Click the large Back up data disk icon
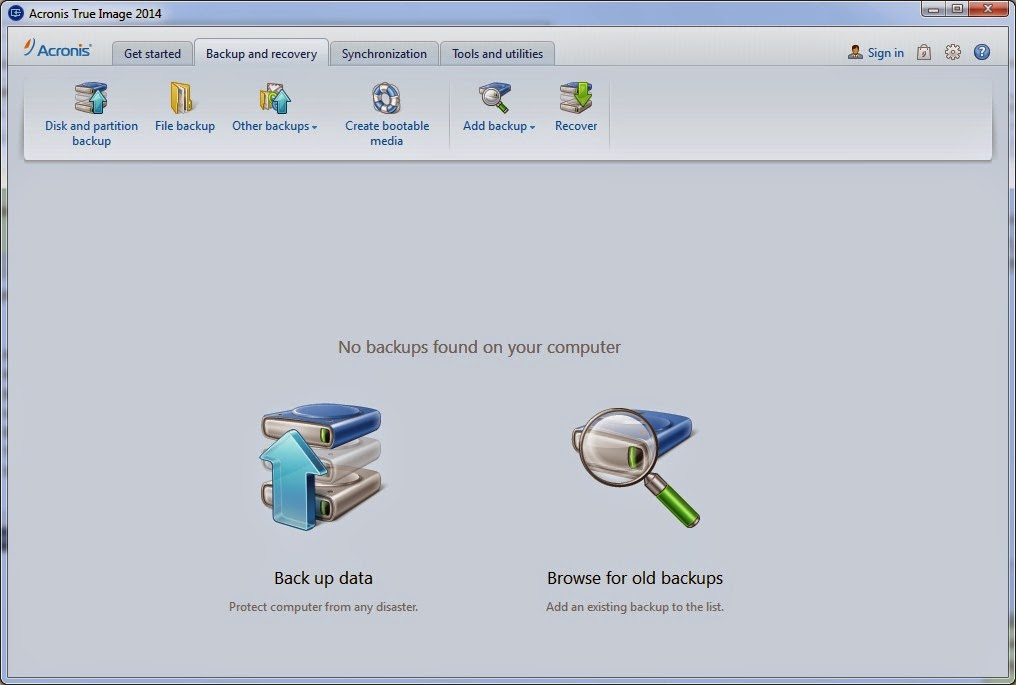 321,467
